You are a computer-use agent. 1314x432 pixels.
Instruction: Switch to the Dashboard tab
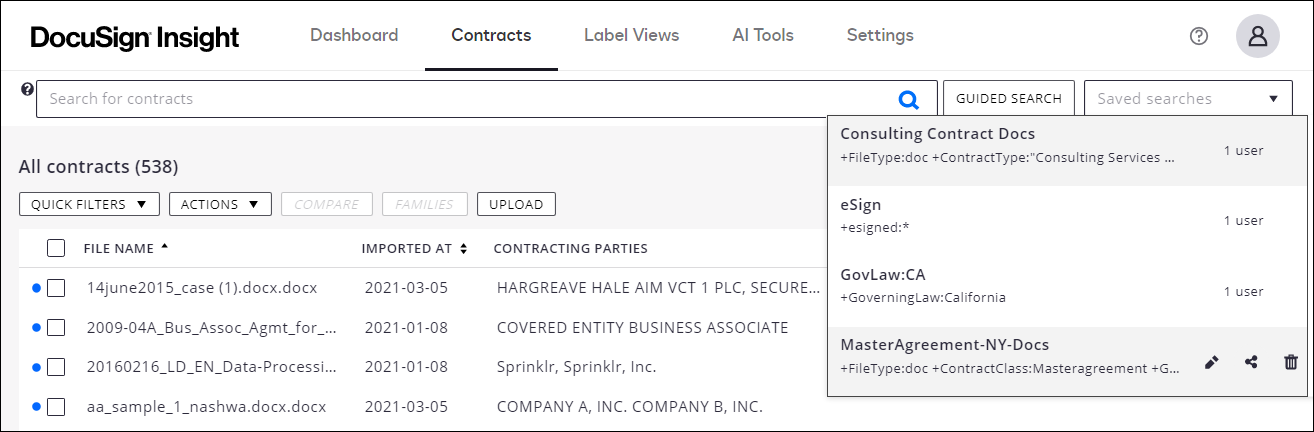point(354,36)
